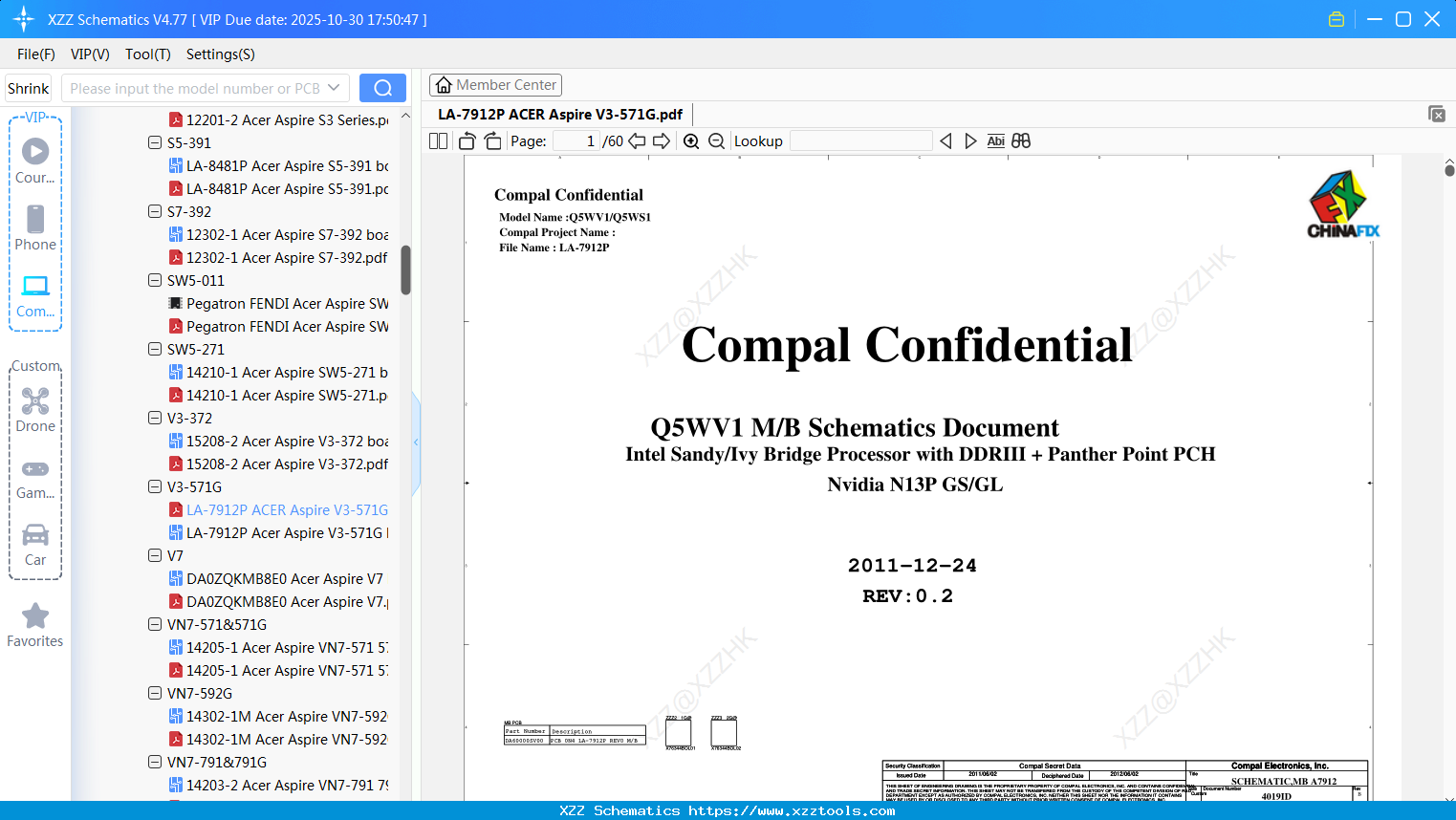Open the 14203-2 Aspire VN7-791 board file
Image resolution: width=1456 pixels, height=820 pixels.
pos(278,785)
